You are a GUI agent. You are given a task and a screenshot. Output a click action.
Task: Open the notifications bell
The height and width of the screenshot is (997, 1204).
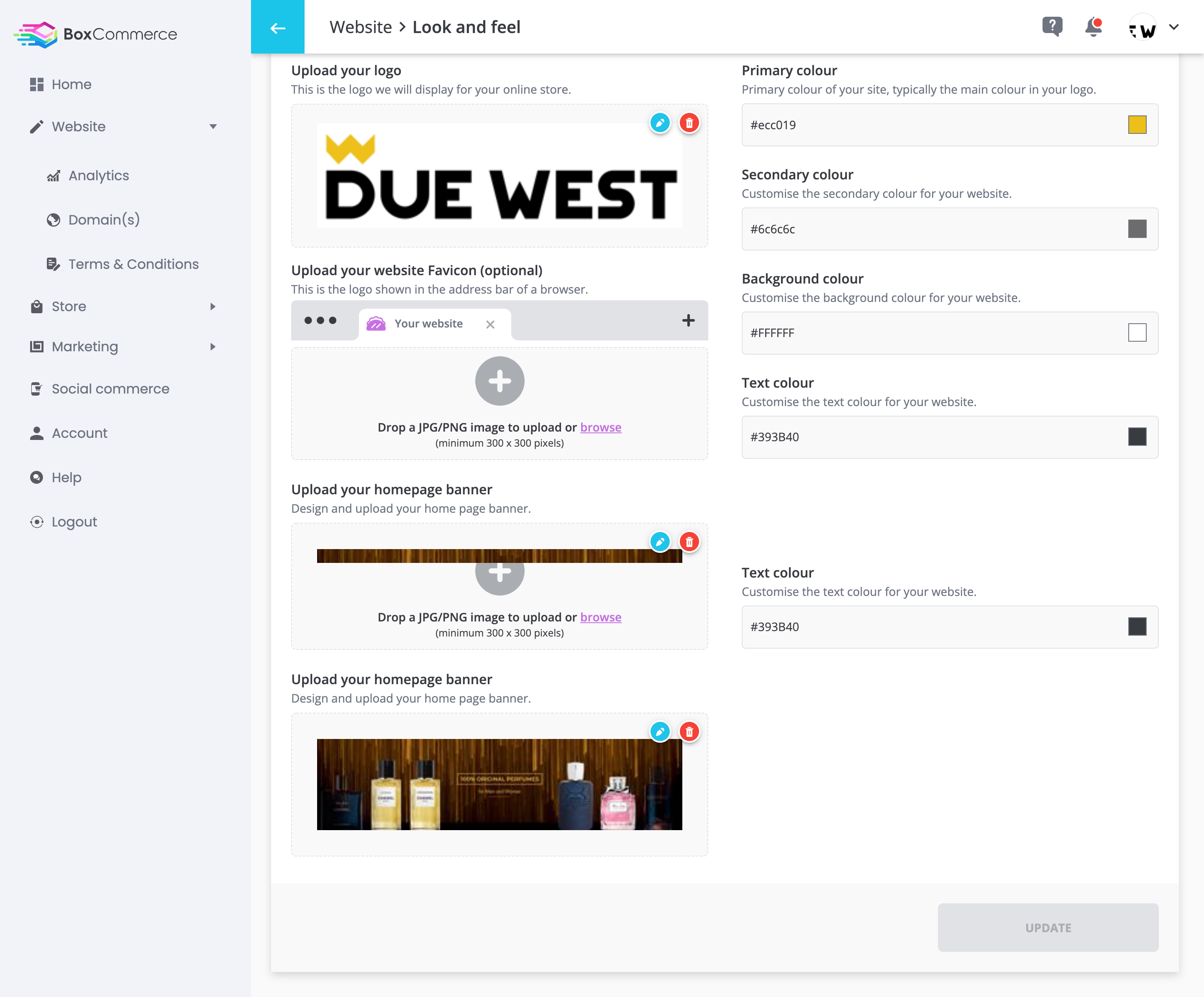point(1093,27)
